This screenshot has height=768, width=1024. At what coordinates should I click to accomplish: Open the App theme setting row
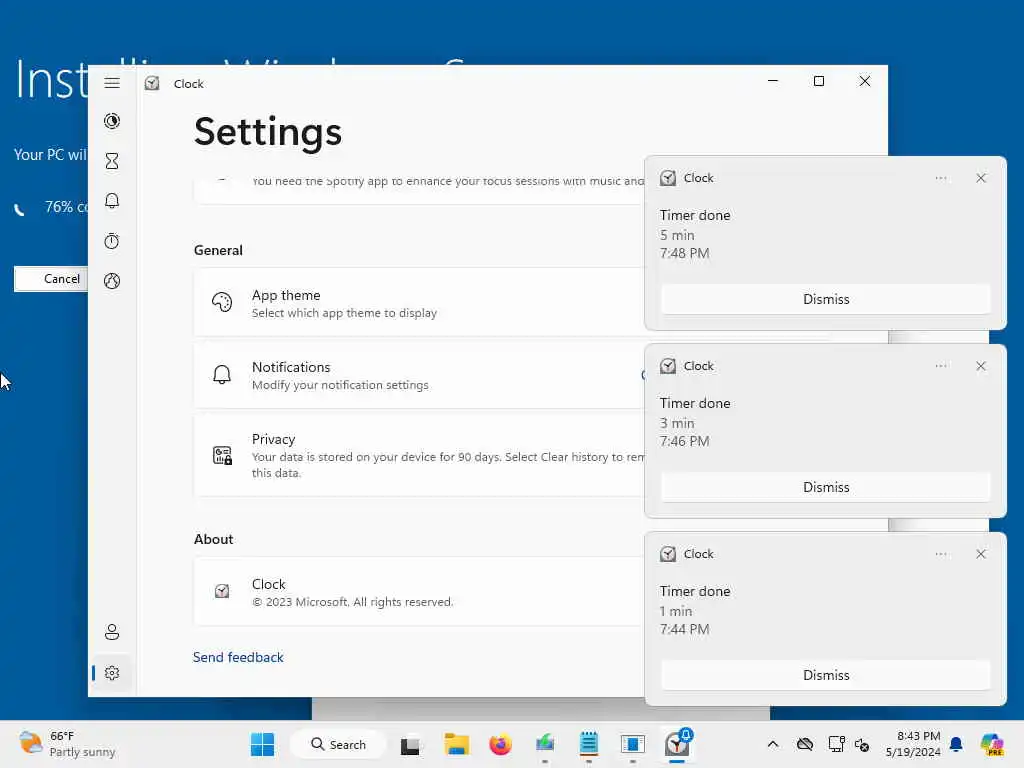419,302
